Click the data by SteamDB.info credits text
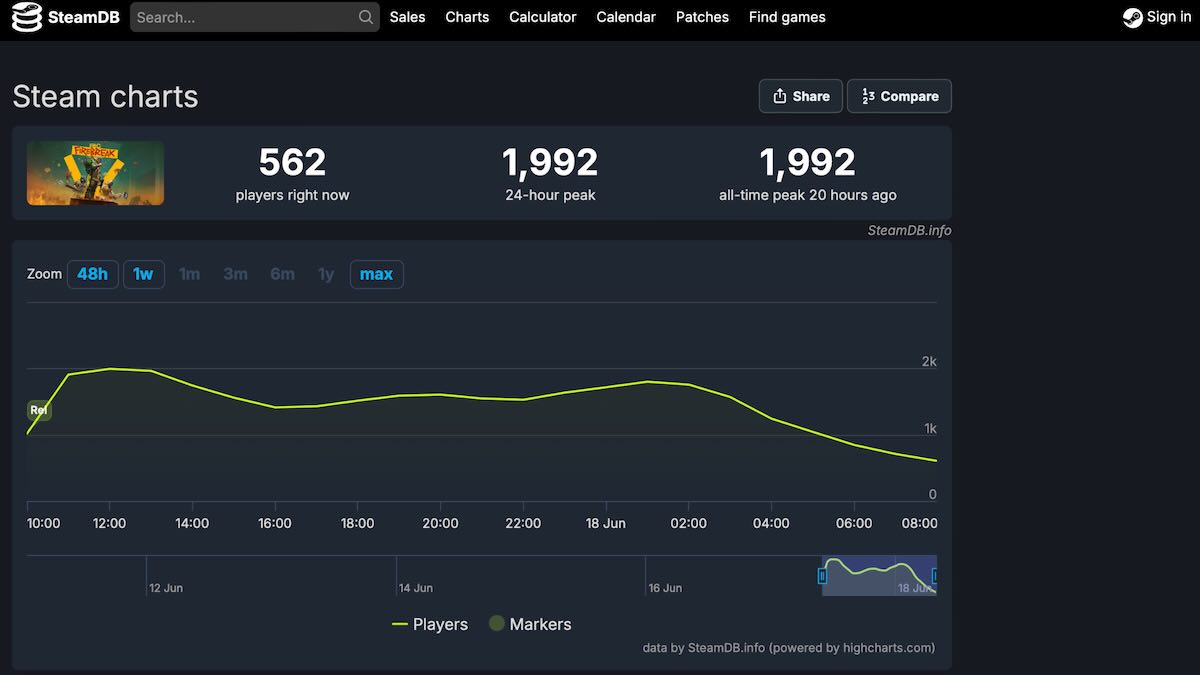Screen dimensions: 1200x675 789,648
